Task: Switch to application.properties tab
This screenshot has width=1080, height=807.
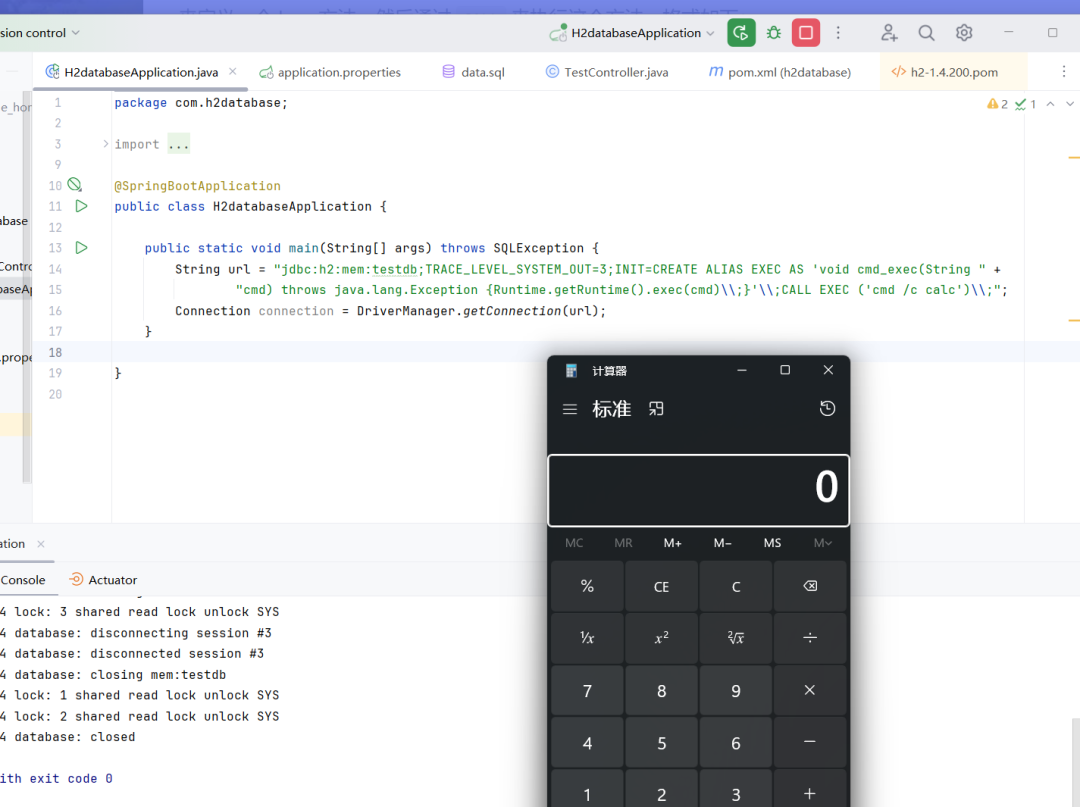Action: pyautogui.click(x=330, y=72)
